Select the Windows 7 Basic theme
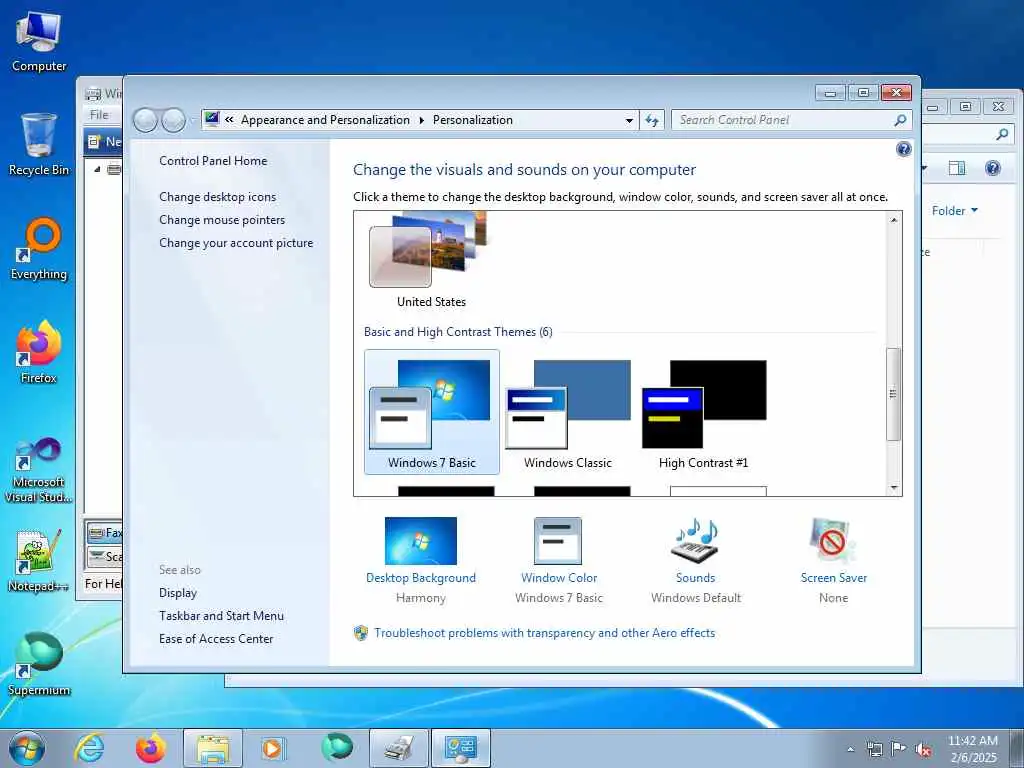Viewport: 1024px width, 768px height. click(x=432, y=411)
